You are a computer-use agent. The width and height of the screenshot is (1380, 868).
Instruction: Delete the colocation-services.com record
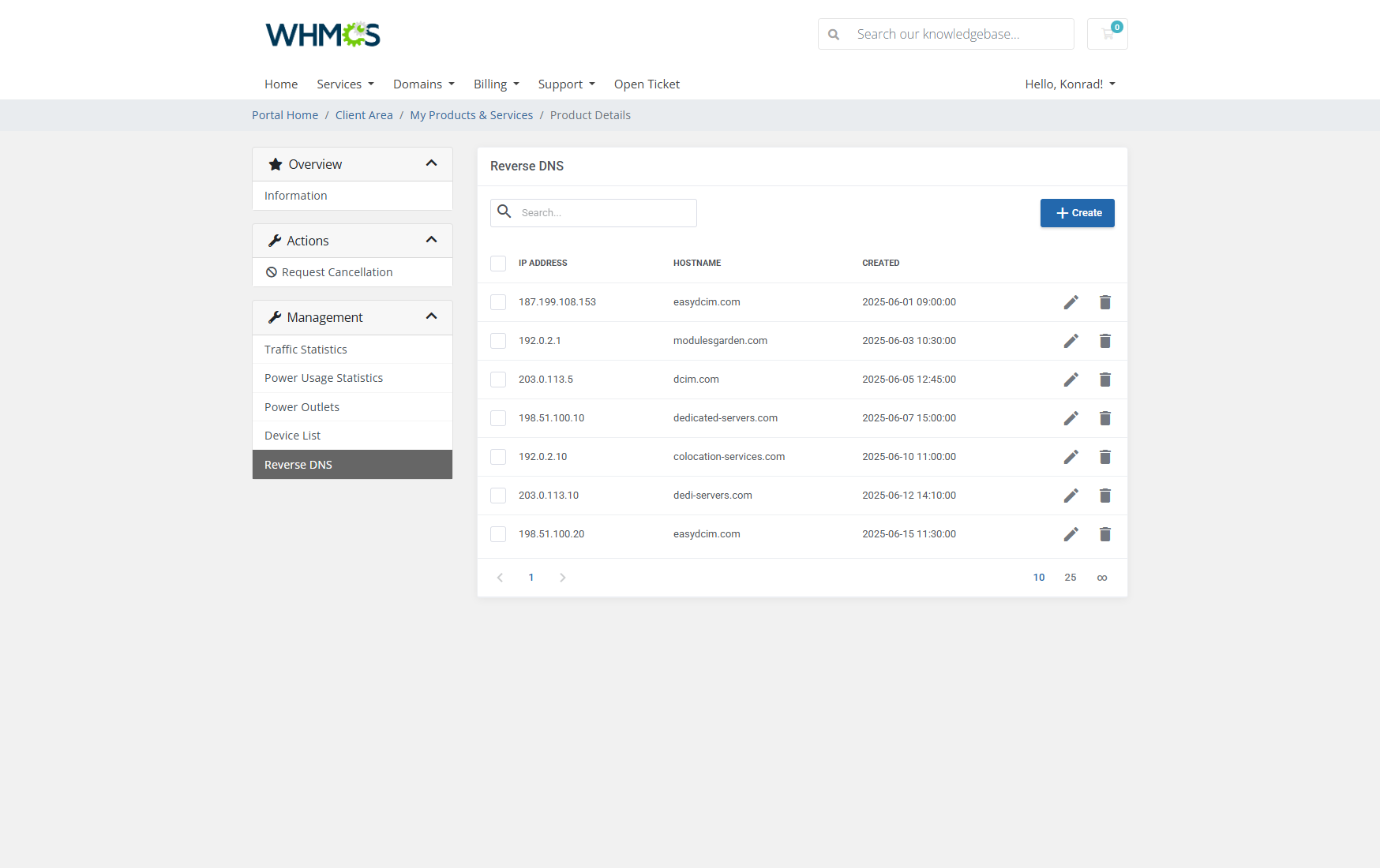[x=1105, y=457]
